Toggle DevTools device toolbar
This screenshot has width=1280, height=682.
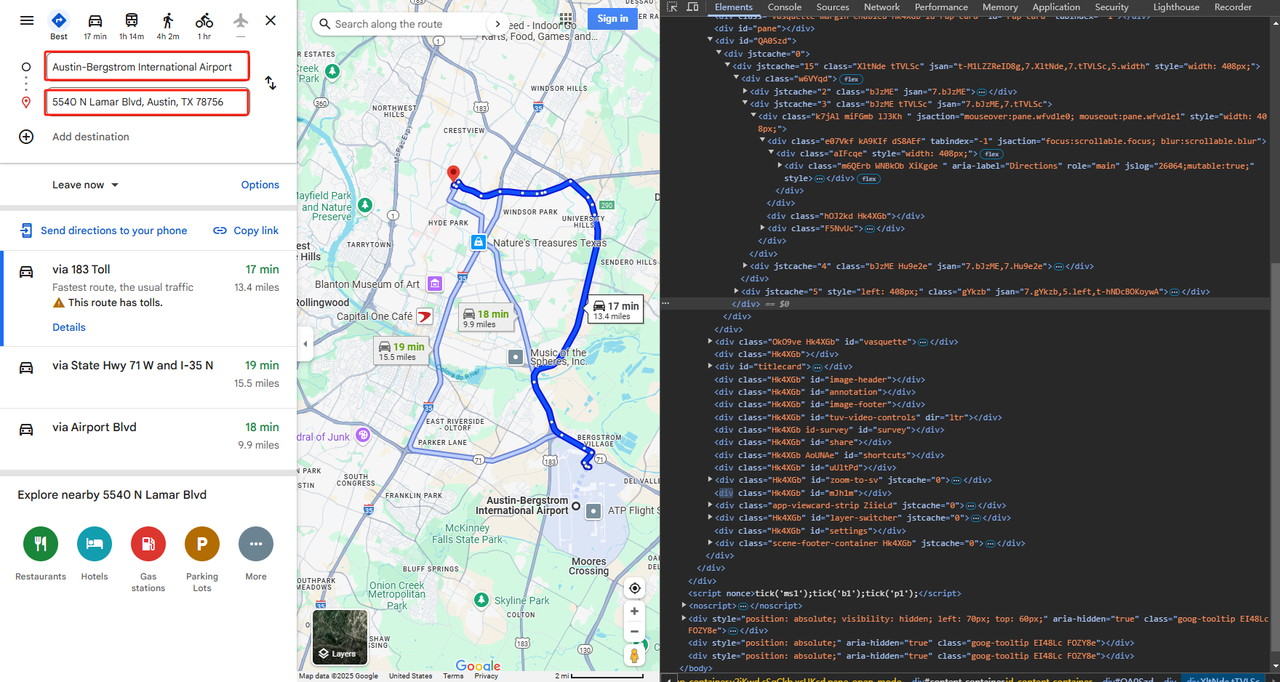point(694,7)
